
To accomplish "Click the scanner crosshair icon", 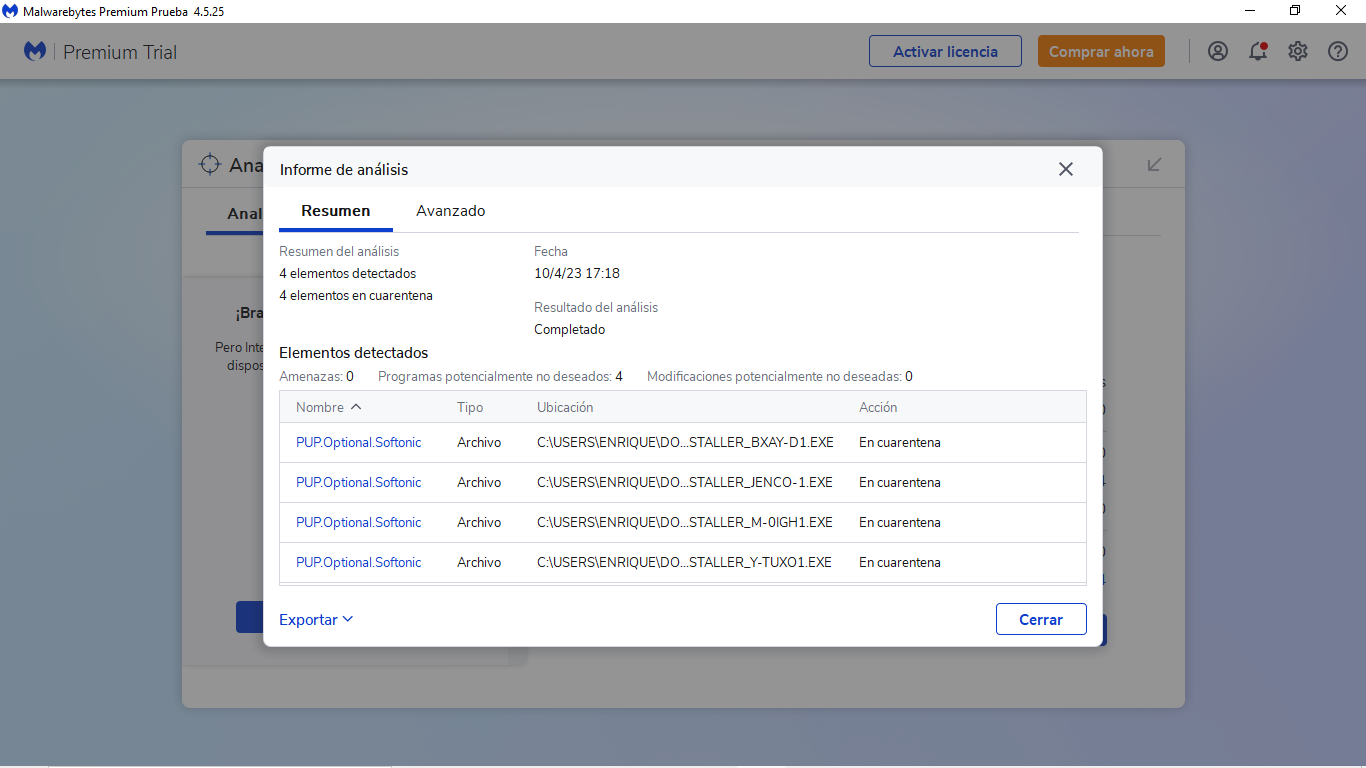I will pyautogui.click(x=209, y=165).
